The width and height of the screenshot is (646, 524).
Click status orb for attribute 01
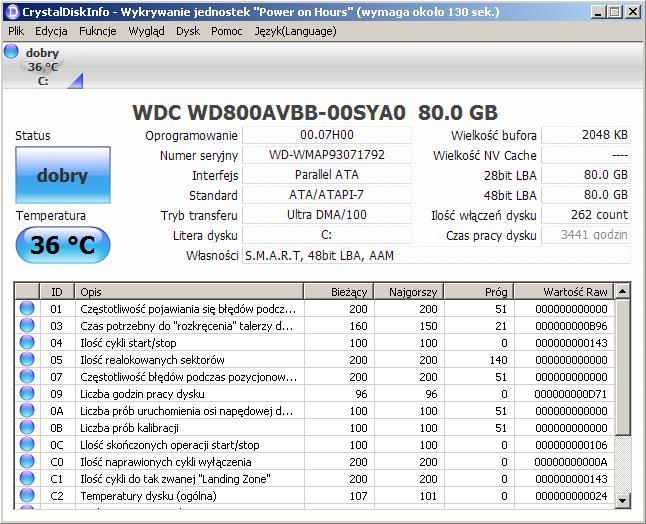pos(27,309)
